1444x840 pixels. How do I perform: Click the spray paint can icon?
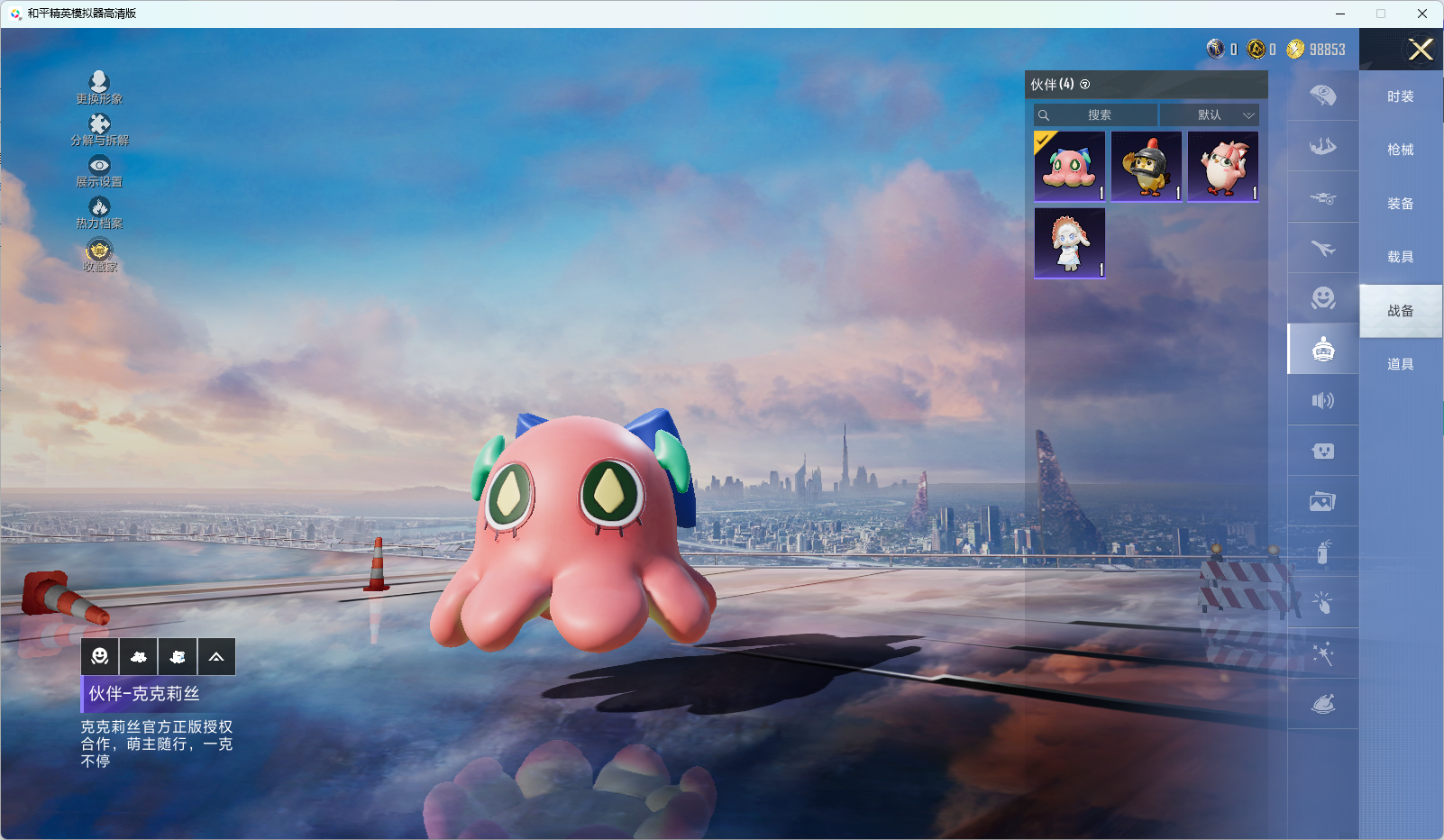[x=1322, y=552]
